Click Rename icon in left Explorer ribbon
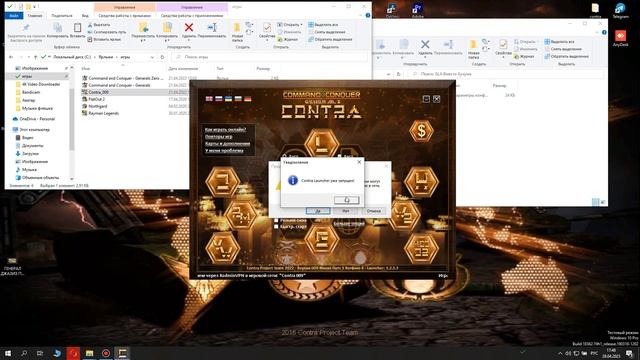 [x=212, y=28]
